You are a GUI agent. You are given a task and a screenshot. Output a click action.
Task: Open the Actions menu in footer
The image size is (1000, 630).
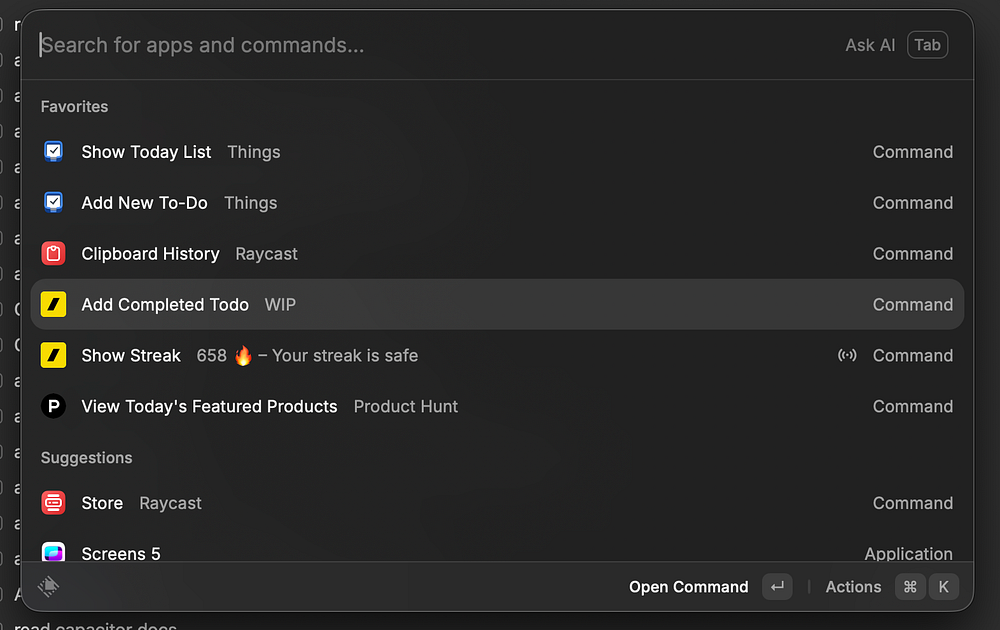click(x=853, y=587)
